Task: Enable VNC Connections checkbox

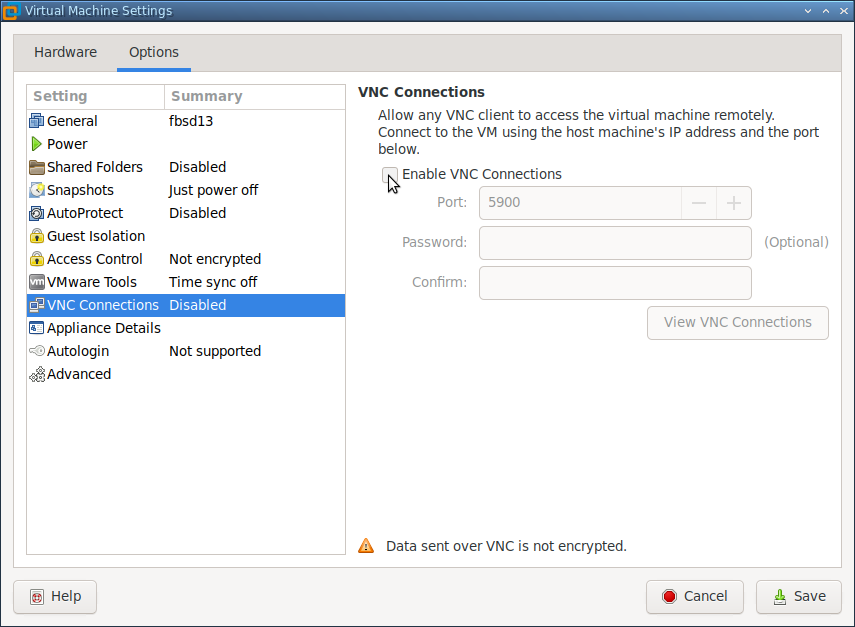Action: (x=390, y=174)
